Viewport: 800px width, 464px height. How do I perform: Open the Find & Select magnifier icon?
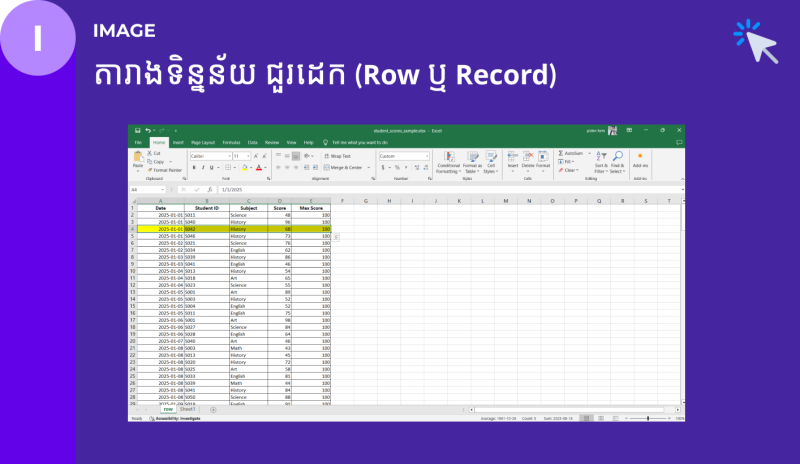pos(618,157)
